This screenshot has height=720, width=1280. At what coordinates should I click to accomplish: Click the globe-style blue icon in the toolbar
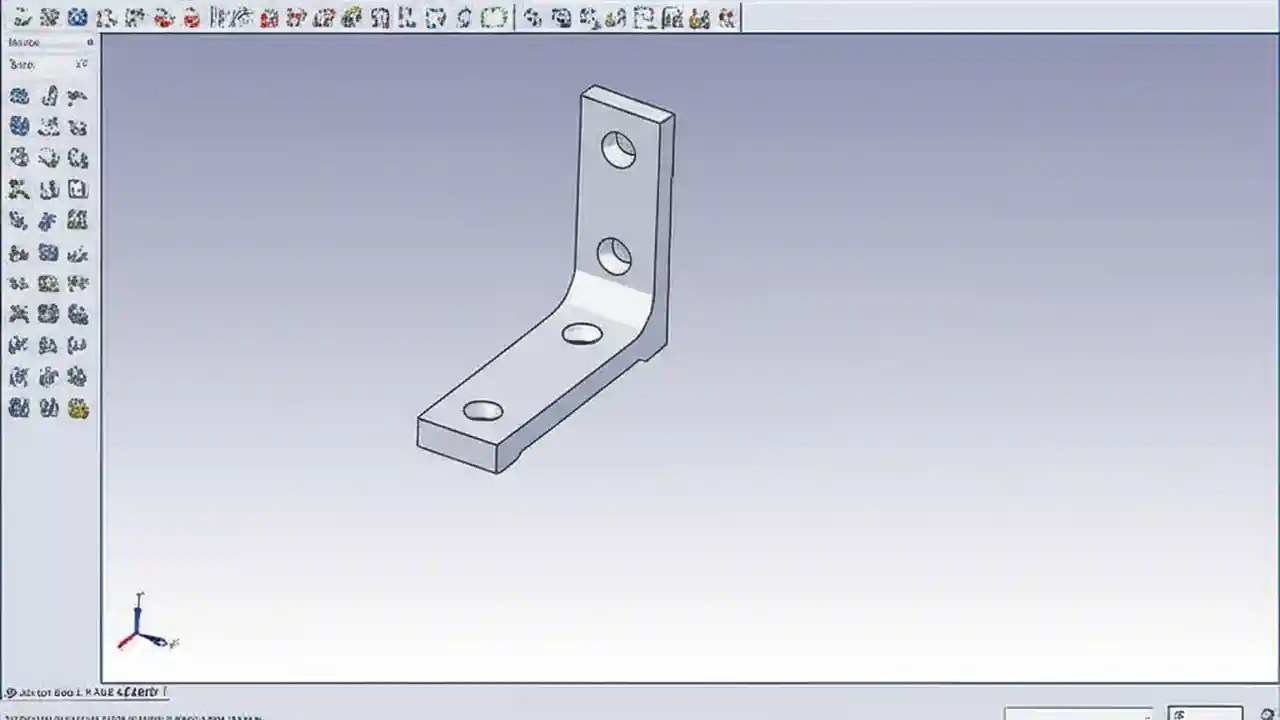77,17
